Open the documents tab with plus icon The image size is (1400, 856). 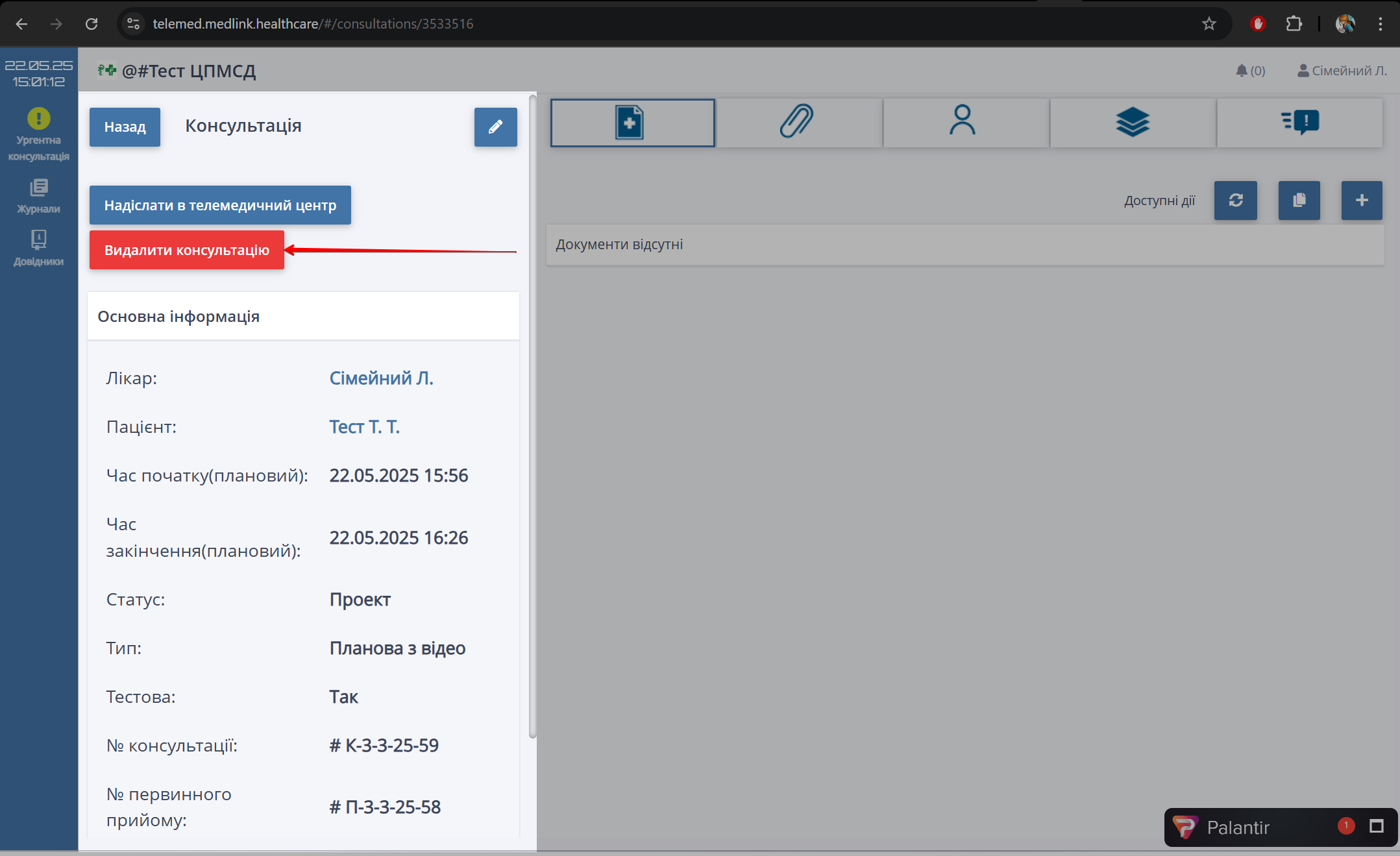pos(632,123)
